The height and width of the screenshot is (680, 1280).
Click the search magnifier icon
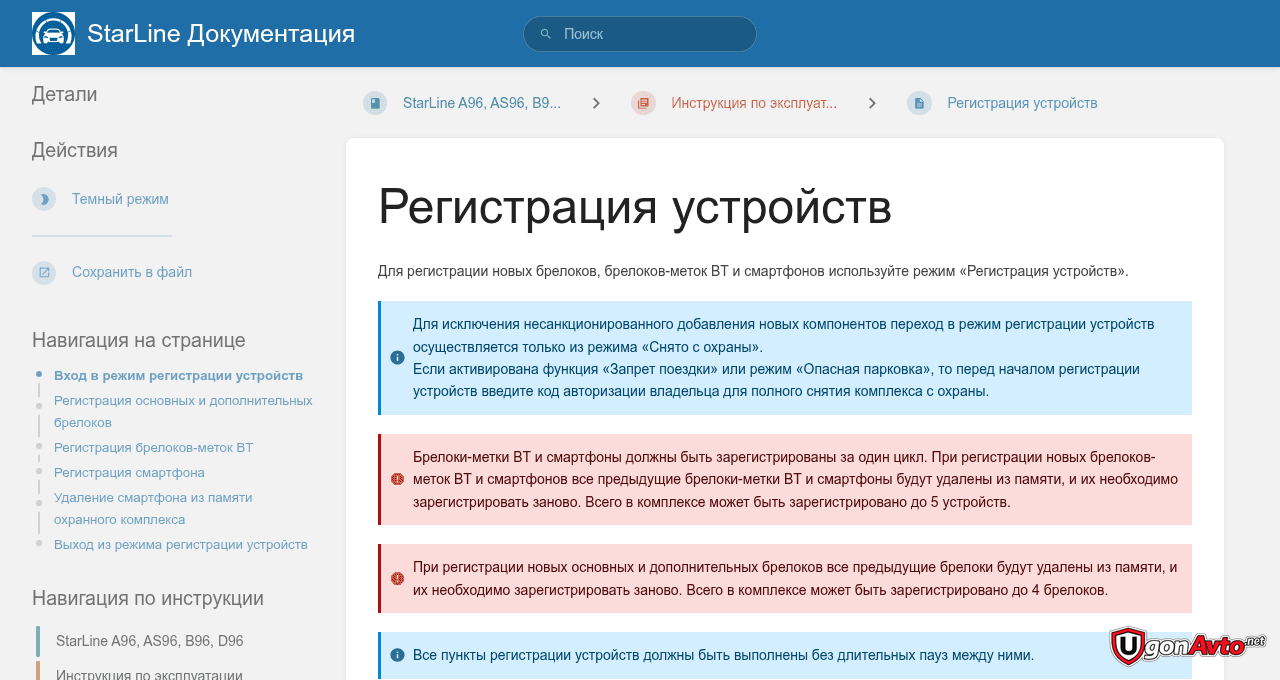[x=545, y=34]
